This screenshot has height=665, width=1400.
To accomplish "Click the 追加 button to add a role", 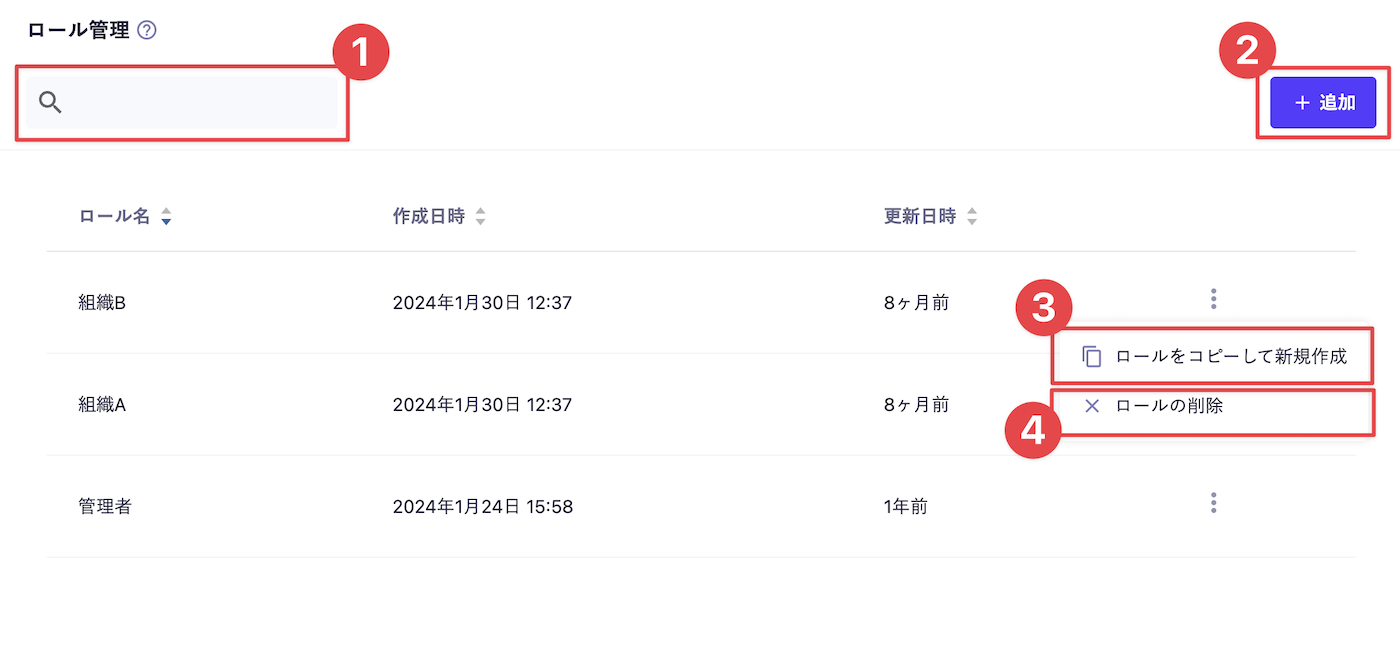I will pyautogui.click(x=1322, y=102).
